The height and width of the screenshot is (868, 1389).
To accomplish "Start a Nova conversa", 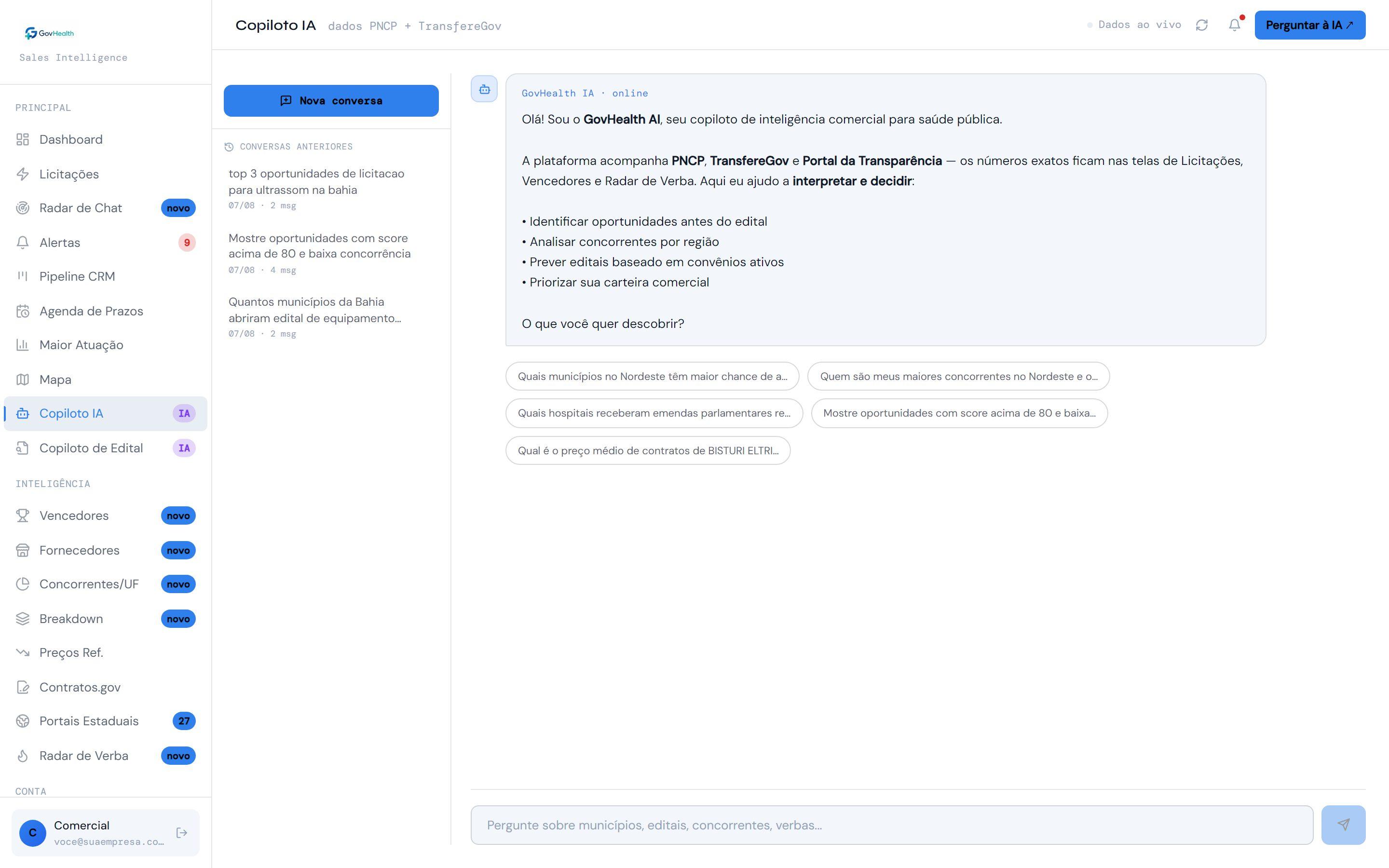I will click(331, 100).
